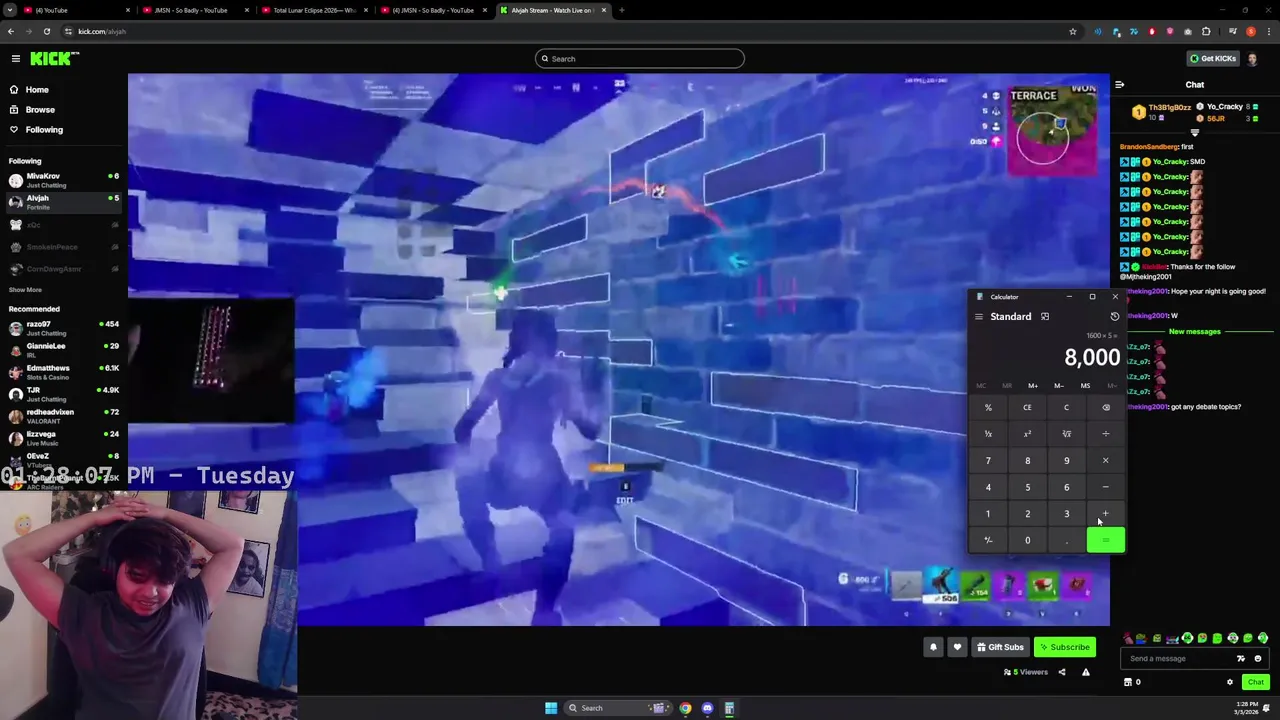Viewport: 1280px width, 720px height.
Task: Click the Calculator minus button
Action: point(1105,487)
